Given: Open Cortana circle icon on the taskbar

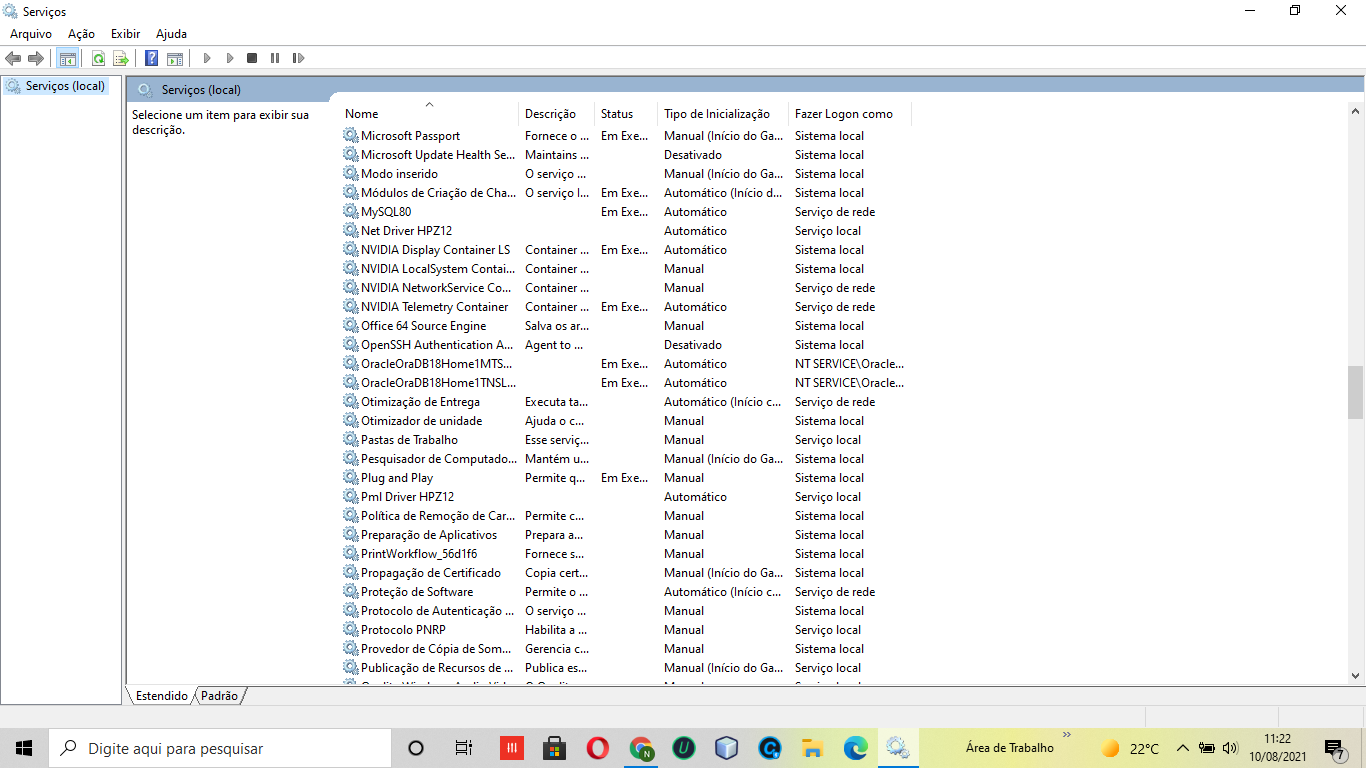Looking at the screenshot, I should click(416, 748).
